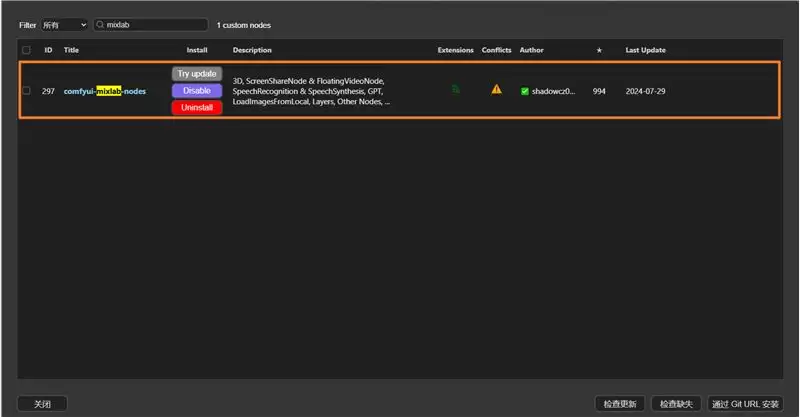Check the box for row 297

coord(27,91)
